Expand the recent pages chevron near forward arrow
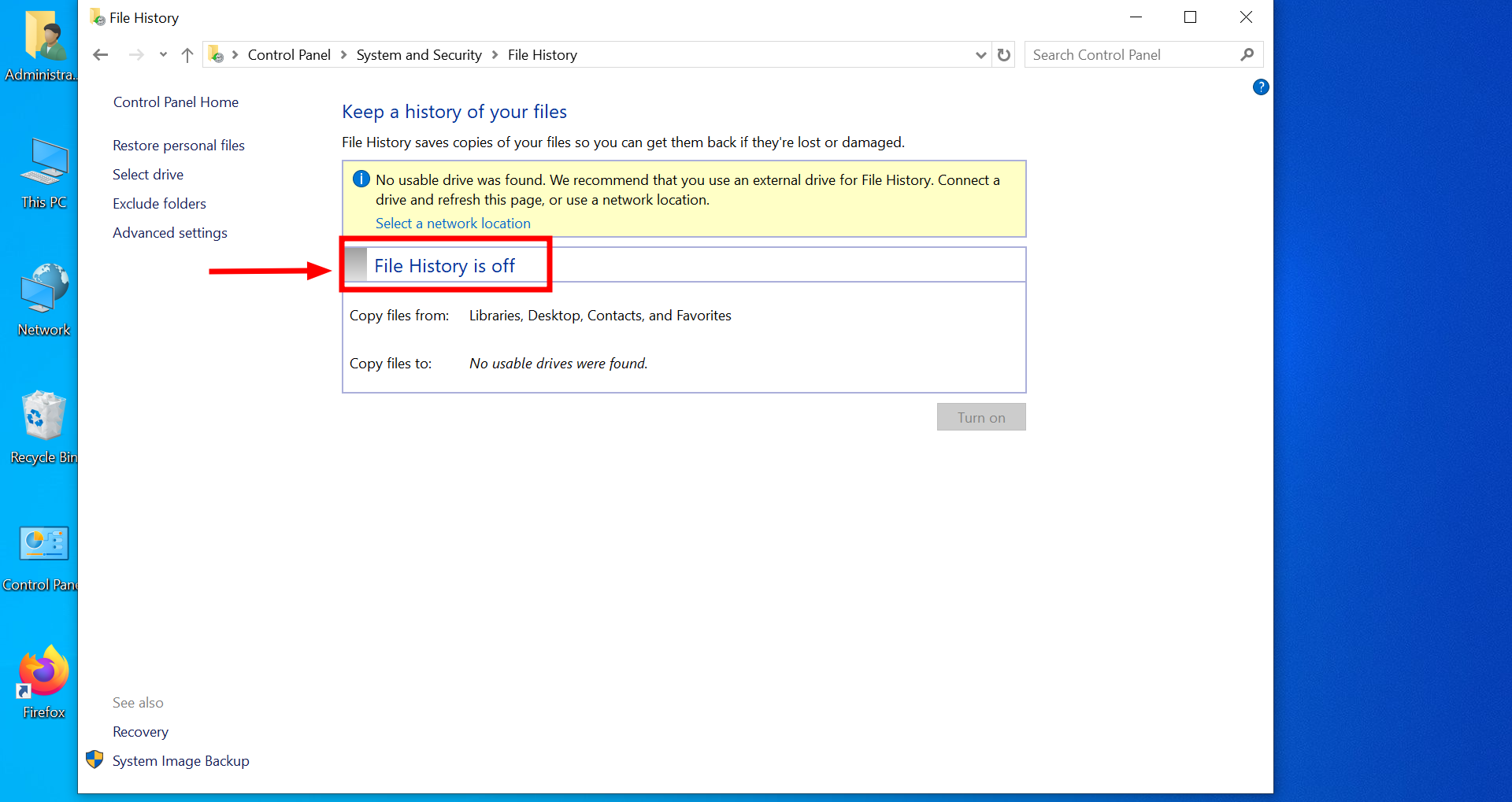Image resolution: width=1512 pixels, height=802 pixels. (163, 54)
